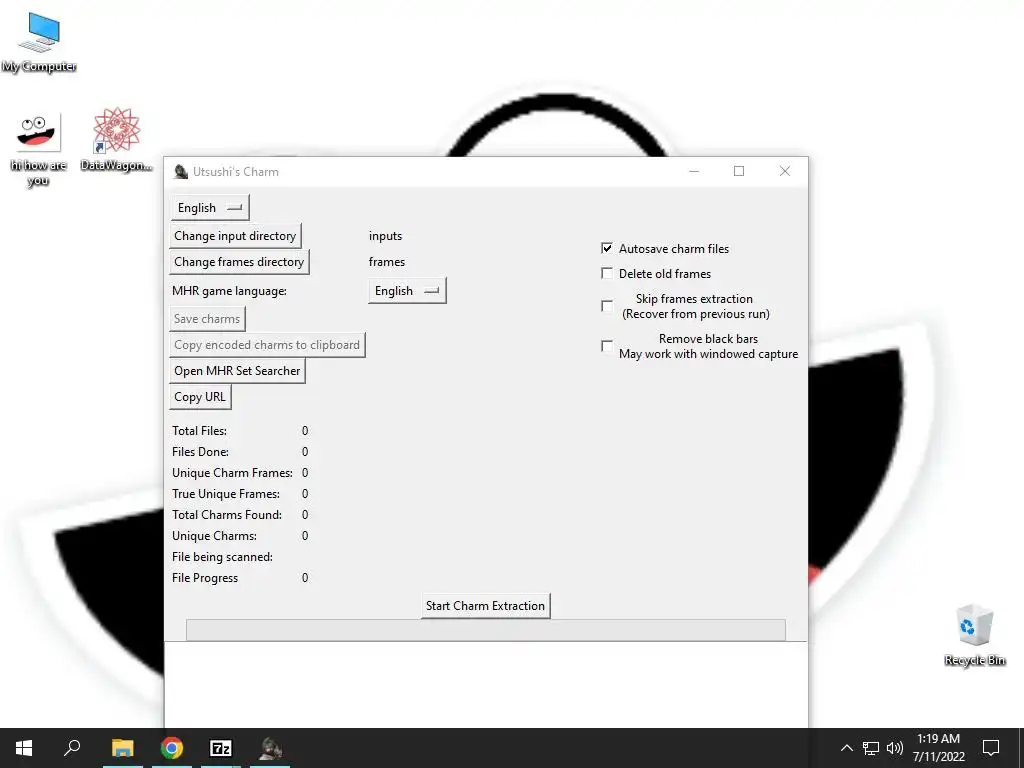
Task: Click the 'Total Charms Found:' label
Action: point(227,515)
